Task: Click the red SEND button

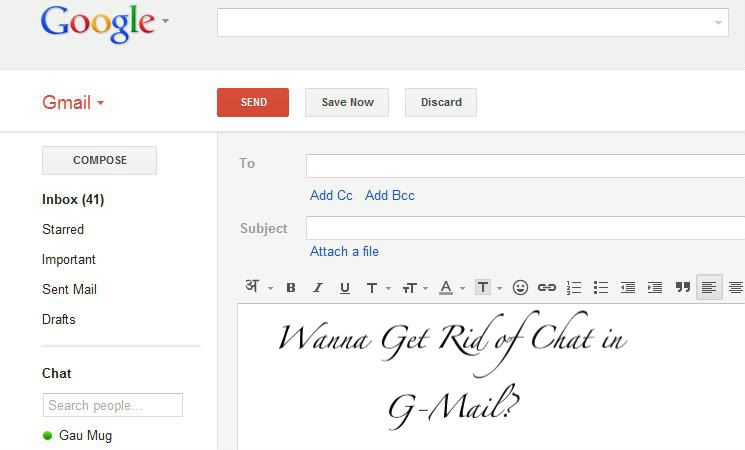Action: (x=253, y=102)
